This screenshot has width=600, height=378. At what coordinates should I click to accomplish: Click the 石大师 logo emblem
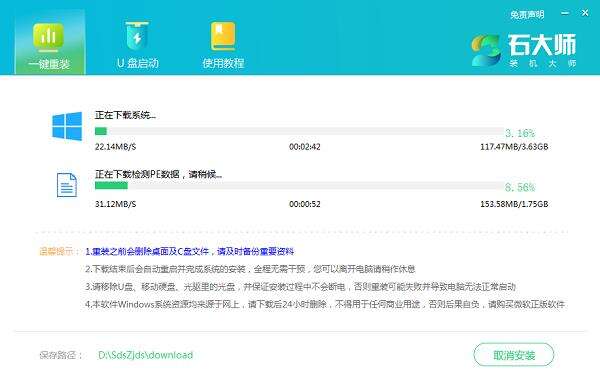pyautogui.click(x=486, y=50)
